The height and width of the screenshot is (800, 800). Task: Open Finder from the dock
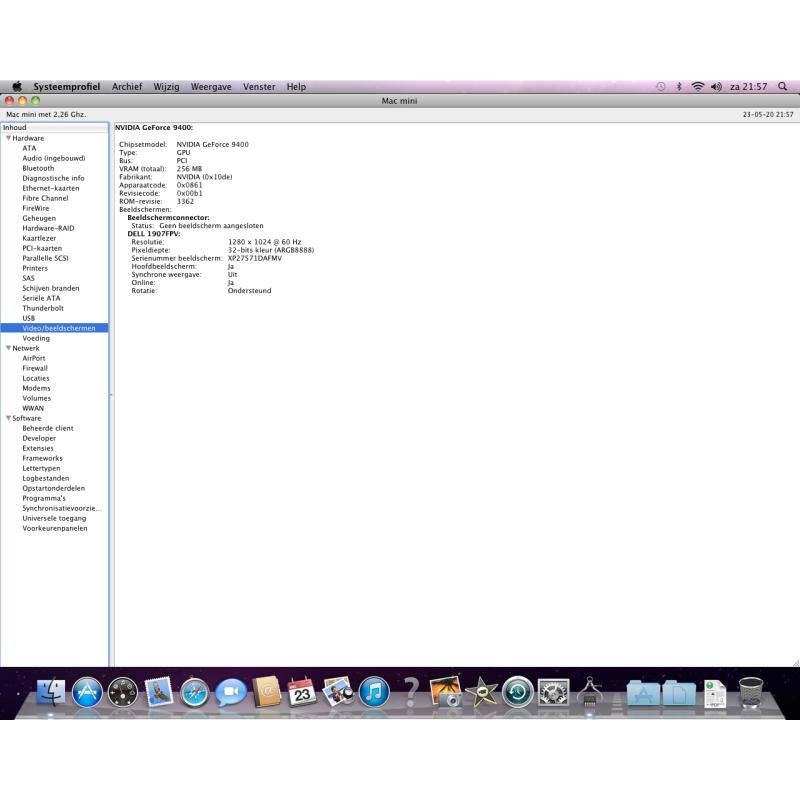52,692
